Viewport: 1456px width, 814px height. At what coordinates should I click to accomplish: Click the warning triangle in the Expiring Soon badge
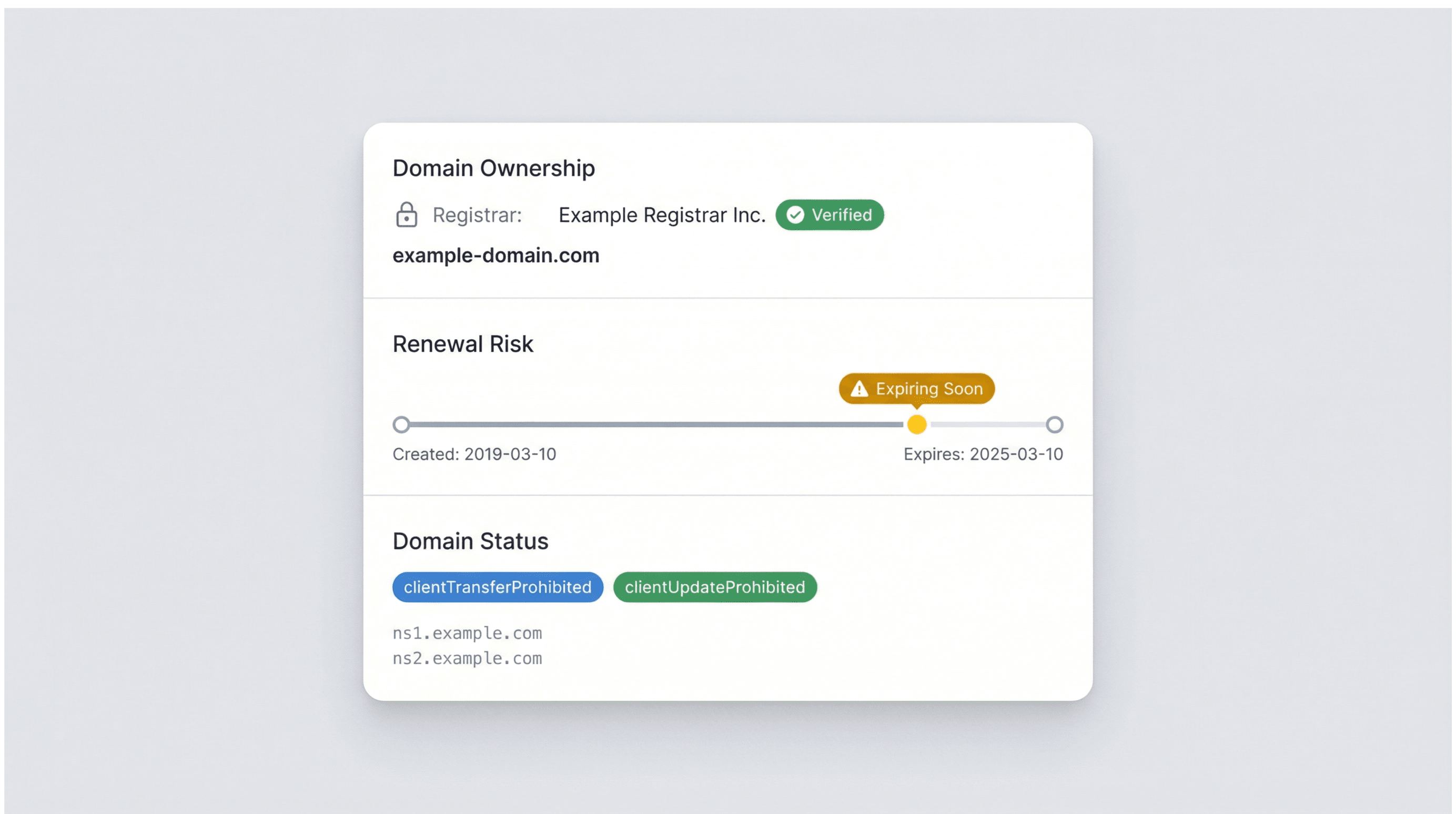[859, 389]
